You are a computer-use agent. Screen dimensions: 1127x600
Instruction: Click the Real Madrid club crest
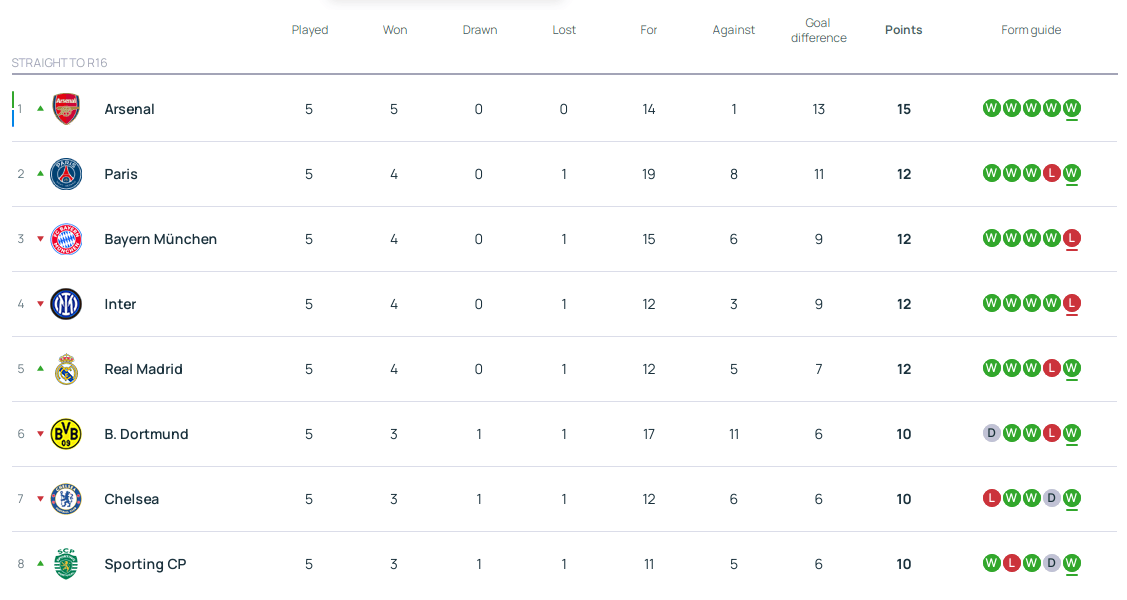(x=66, y=369)
